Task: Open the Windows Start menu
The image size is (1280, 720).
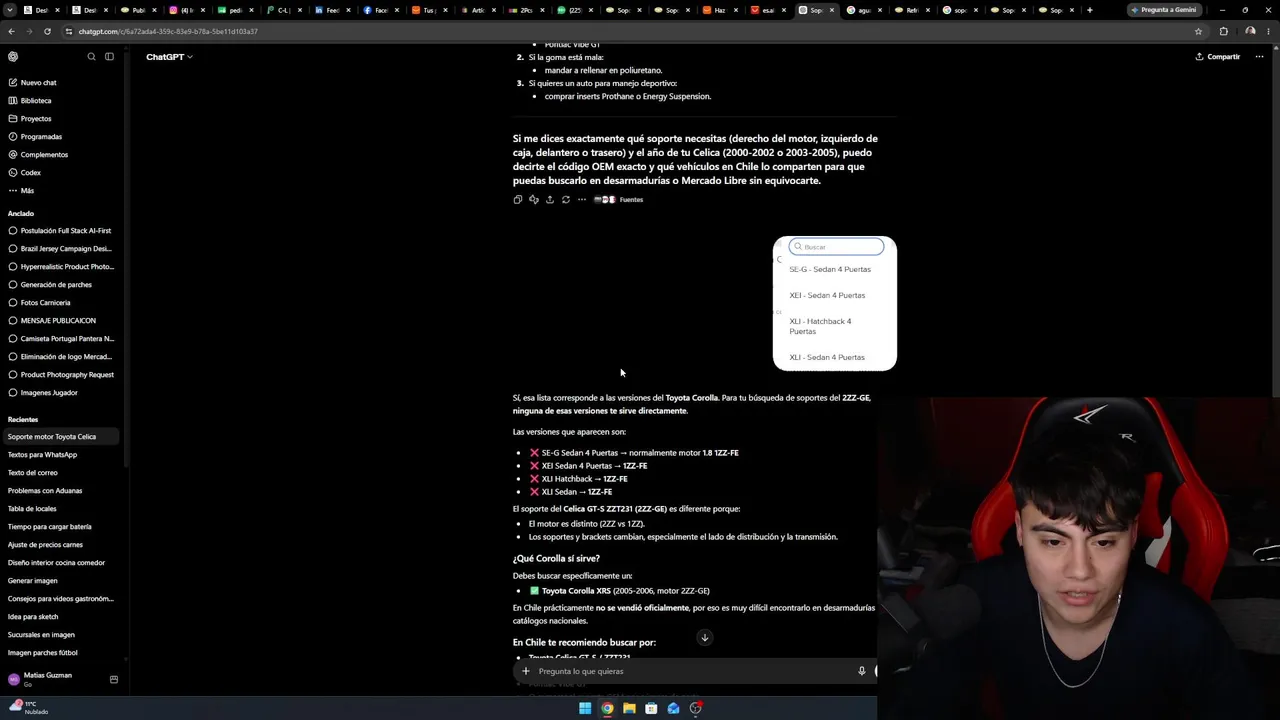Action: pyautogui.click(x=585, y=709)
